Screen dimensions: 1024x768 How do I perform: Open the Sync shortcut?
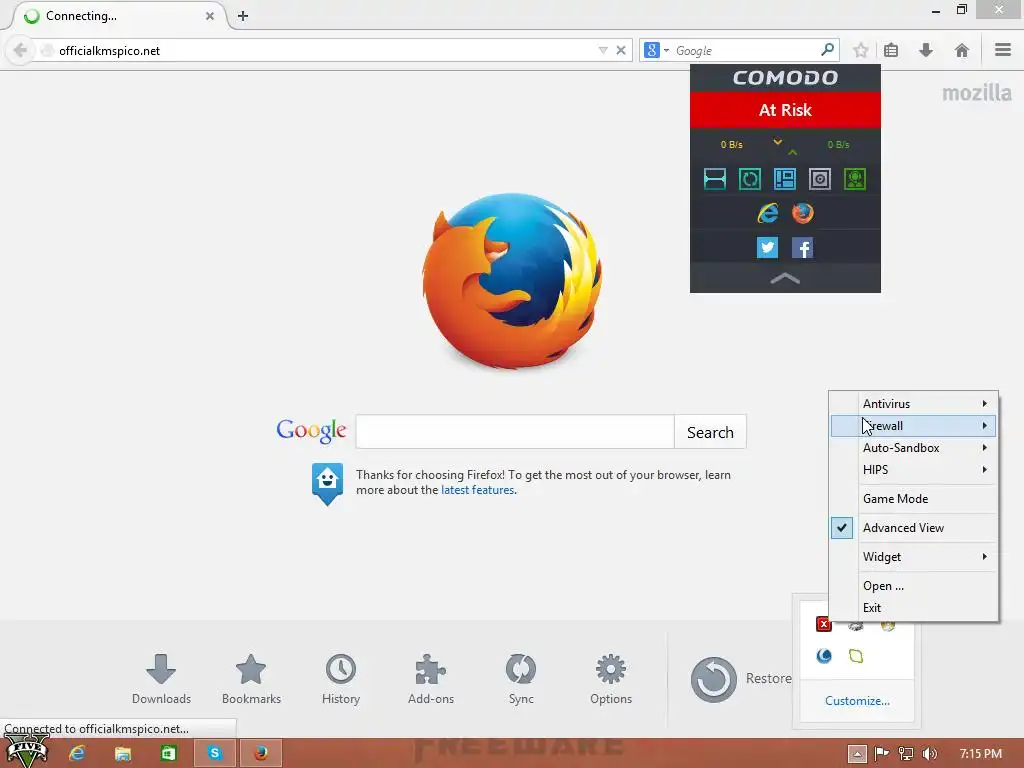[x=520, y=679]
